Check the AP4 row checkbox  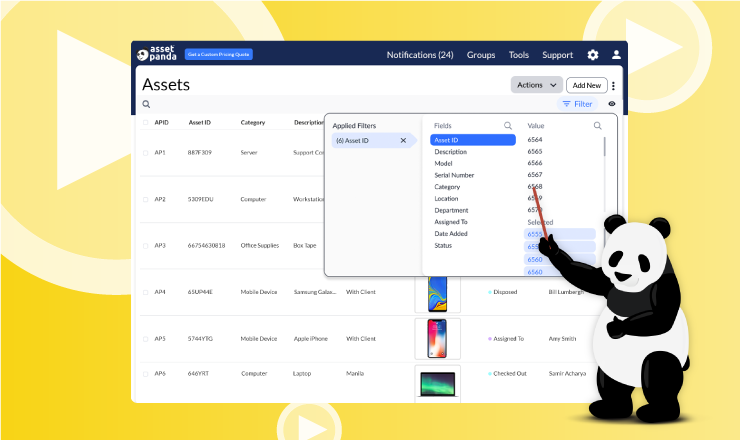[x=145, y=292]
